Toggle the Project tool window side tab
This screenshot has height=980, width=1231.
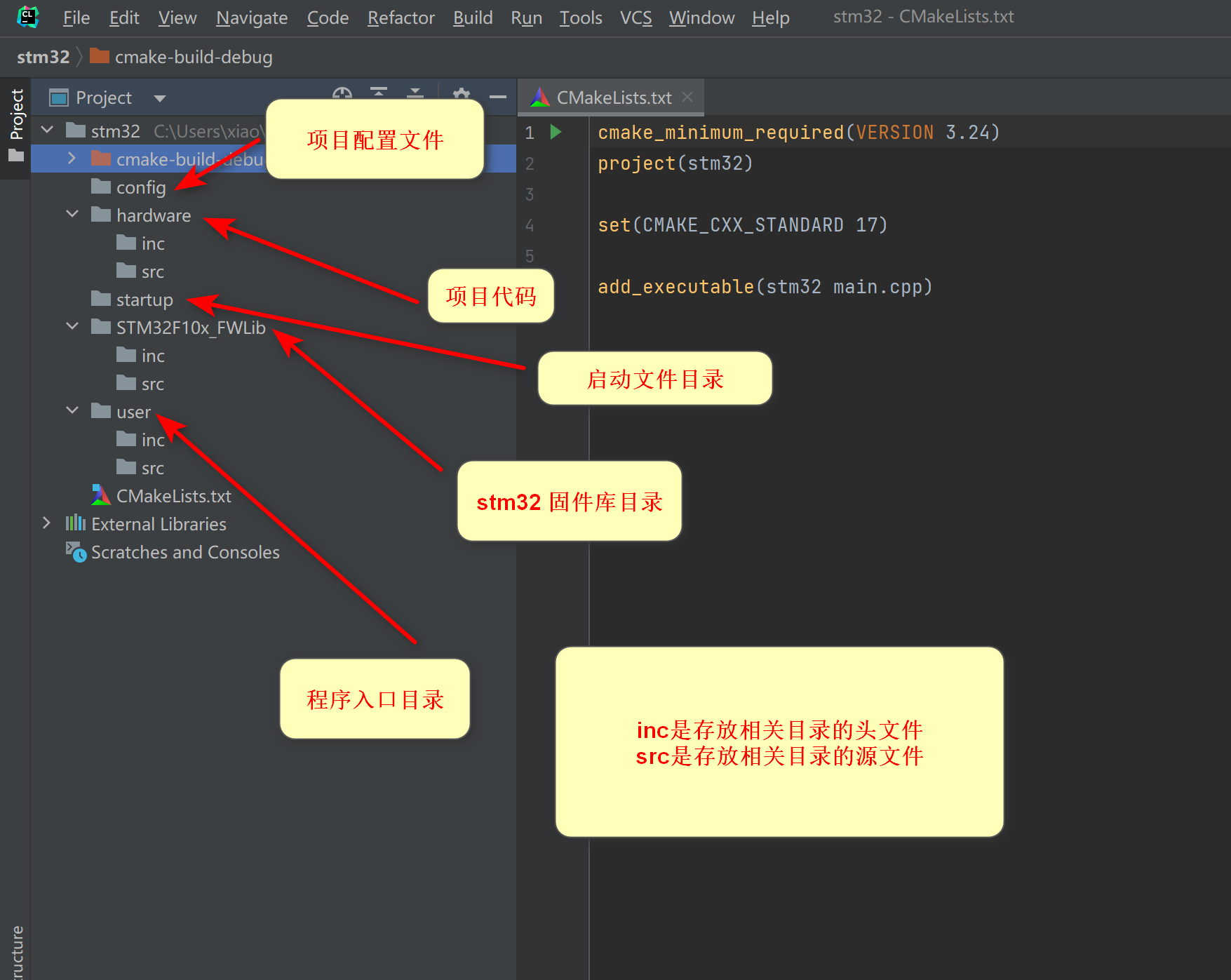coord(15,127)
